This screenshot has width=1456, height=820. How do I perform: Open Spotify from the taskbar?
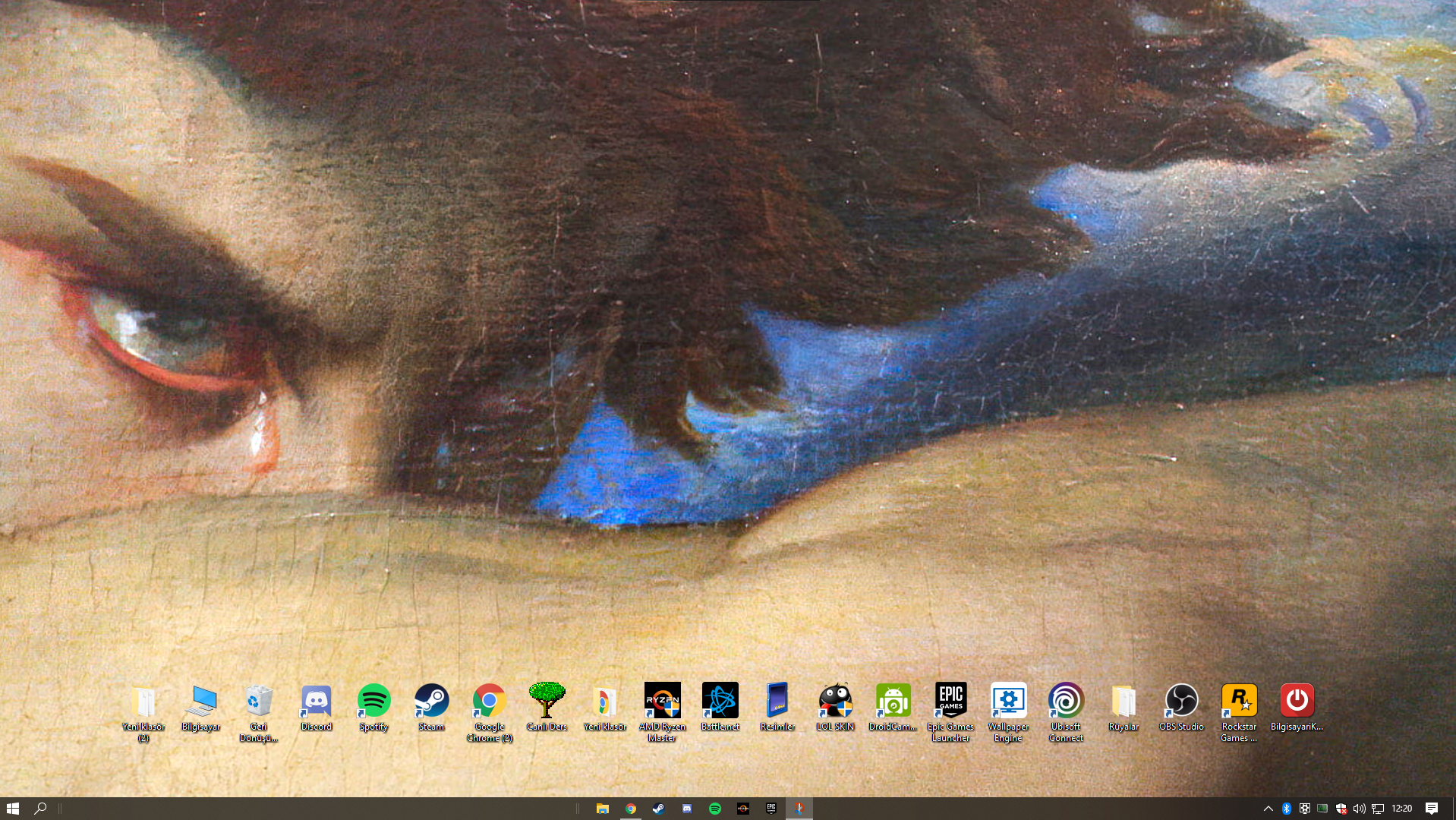click(x=715, y=809)
